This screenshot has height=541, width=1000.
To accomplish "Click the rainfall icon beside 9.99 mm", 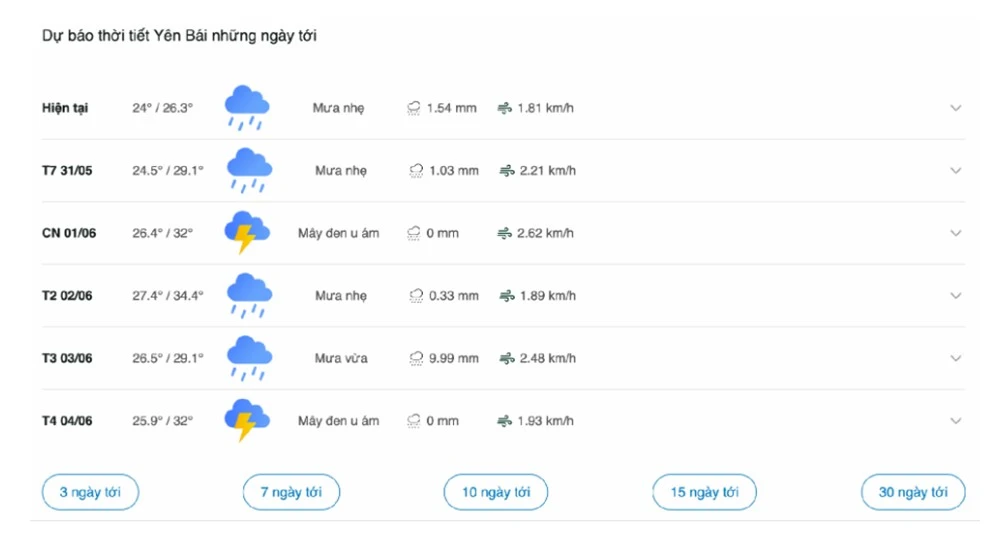I will tap(416, 358).
